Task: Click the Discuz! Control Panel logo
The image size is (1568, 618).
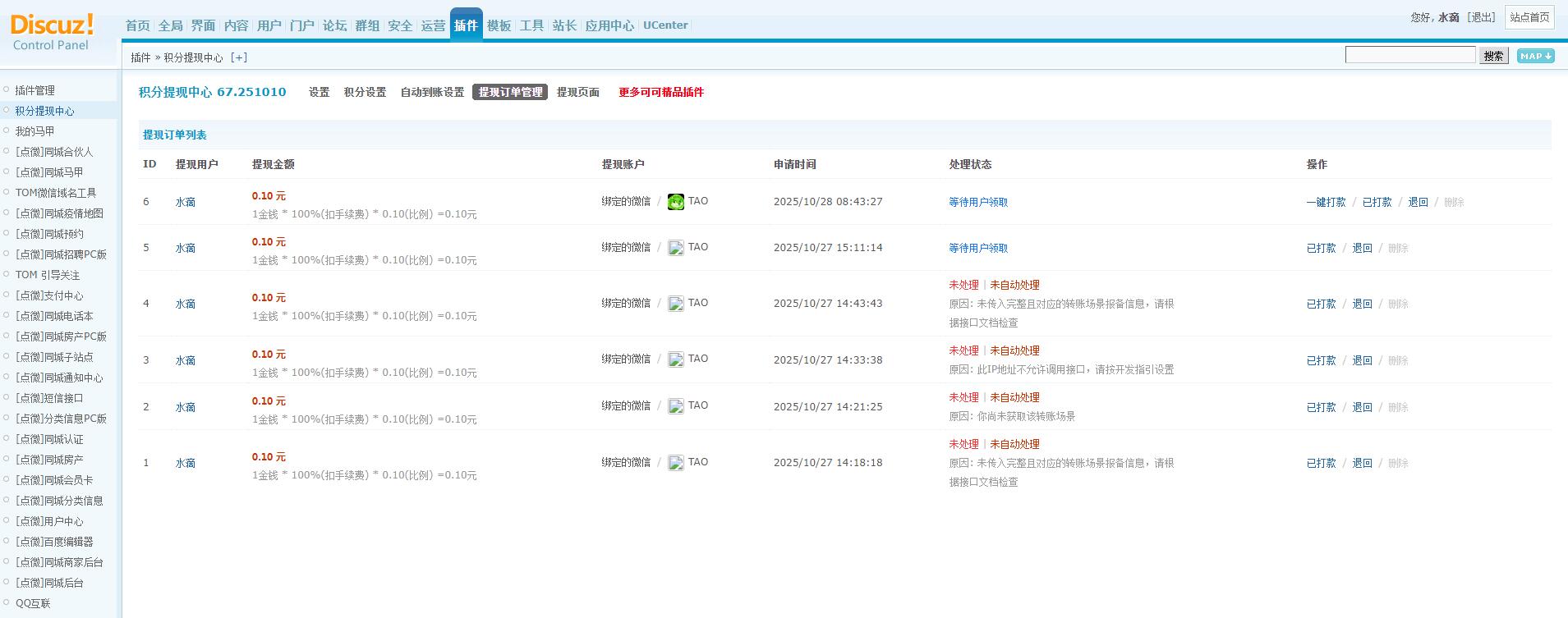Action: tap(52, 33)
